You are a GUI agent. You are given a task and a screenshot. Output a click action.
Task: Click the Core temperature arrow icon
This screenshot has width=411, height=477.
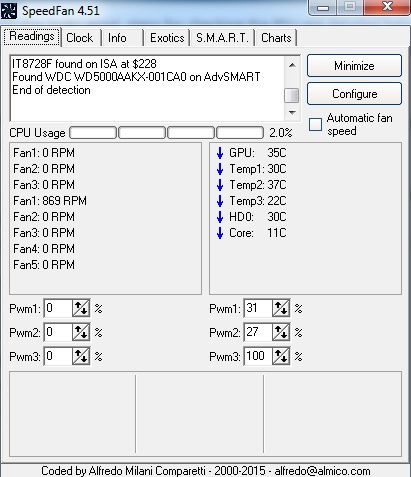pos(220,233)
